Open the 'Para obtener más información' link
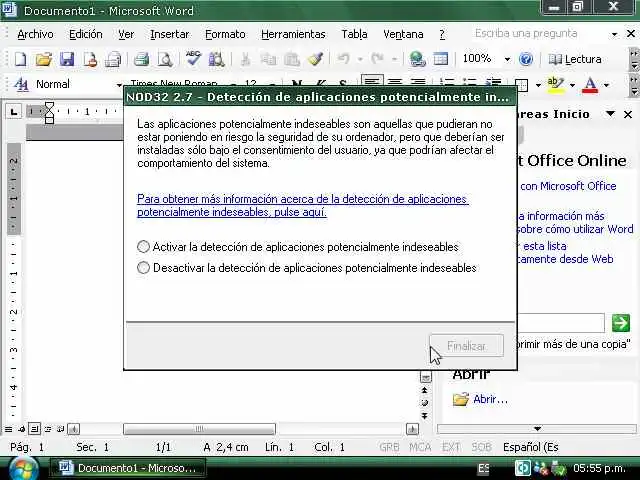Viewport: 640px width, 480px height. (x=302, y=205)
